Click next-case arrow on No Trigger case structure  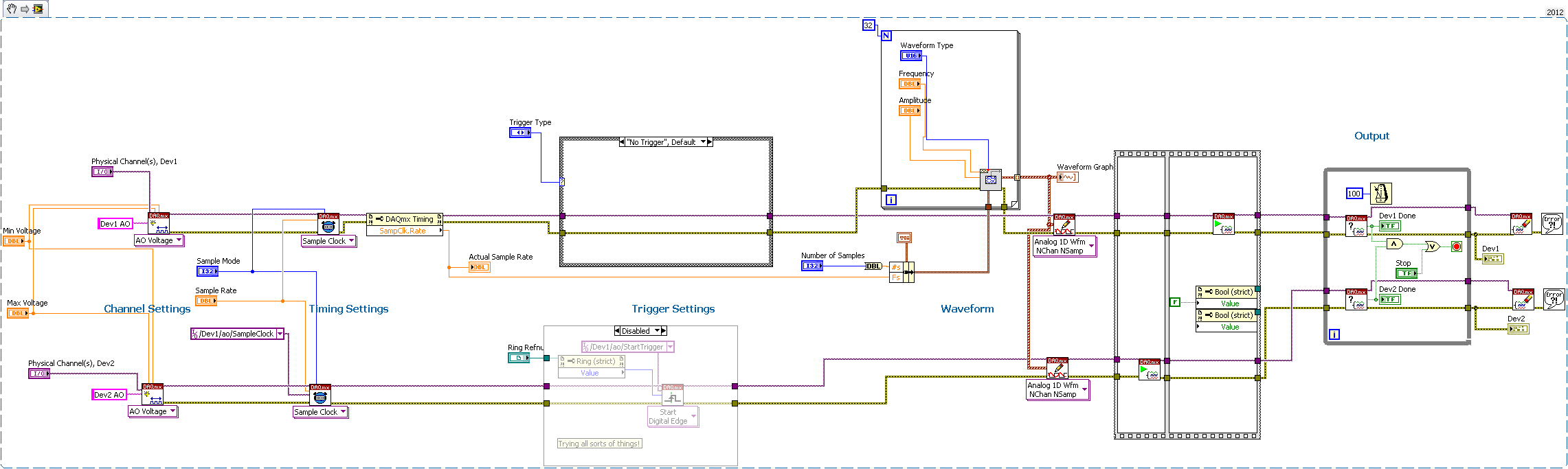(x=710, y=142)
